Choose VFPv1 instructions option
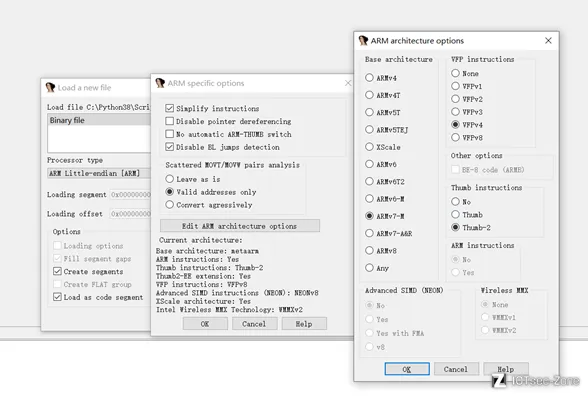The height and width of the screenshot is (397, 588). (x=455, y=86)
